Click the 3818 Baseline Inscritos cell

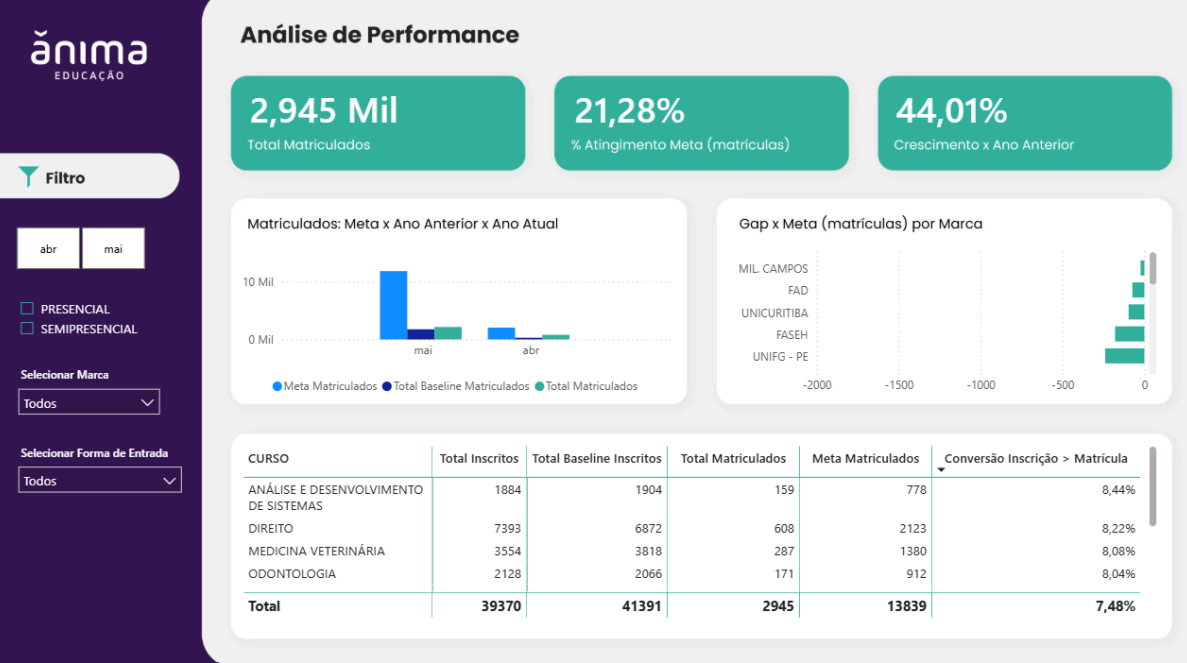tap(648, 551)
